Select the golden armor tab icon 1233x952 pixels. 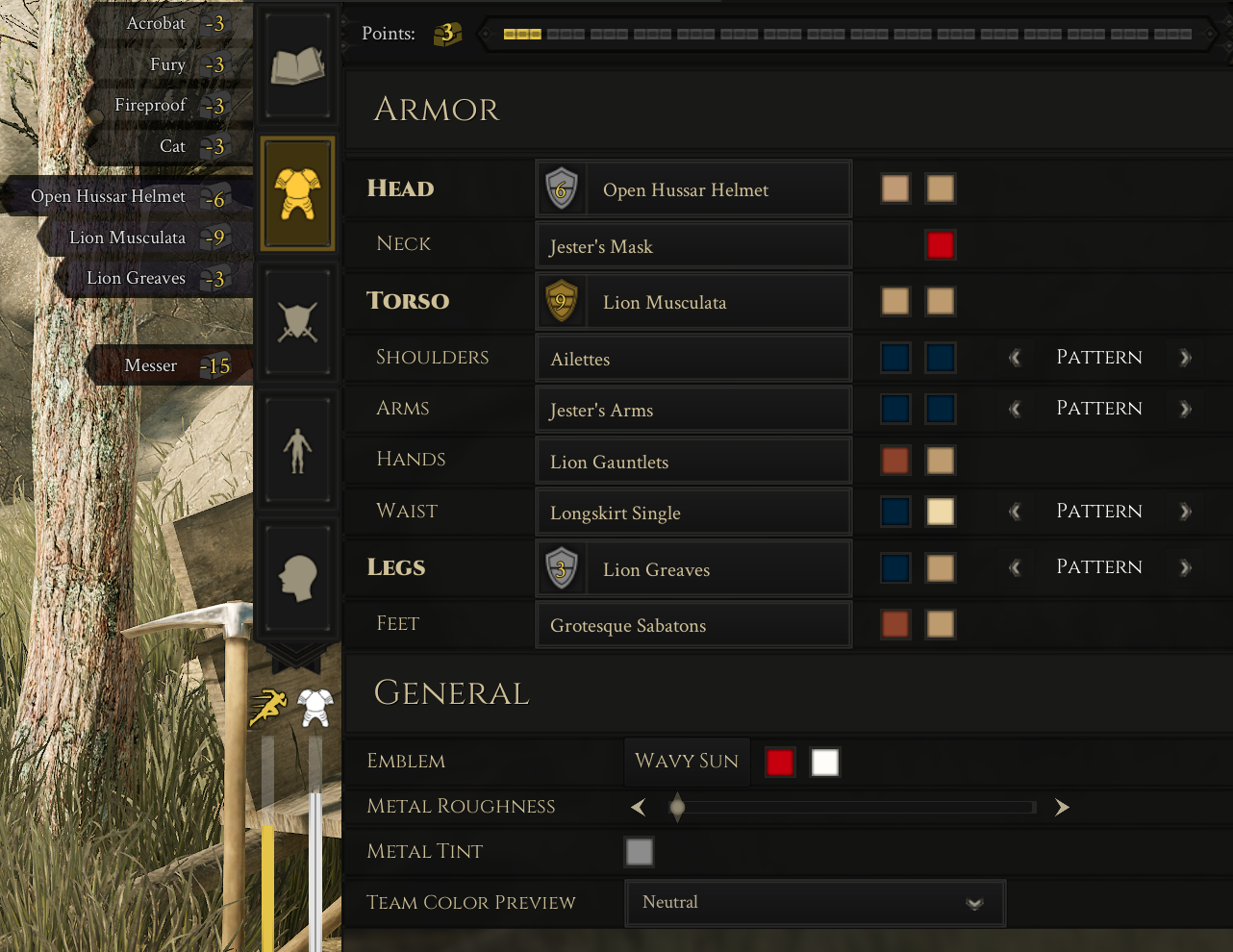[x=297, y=193]
